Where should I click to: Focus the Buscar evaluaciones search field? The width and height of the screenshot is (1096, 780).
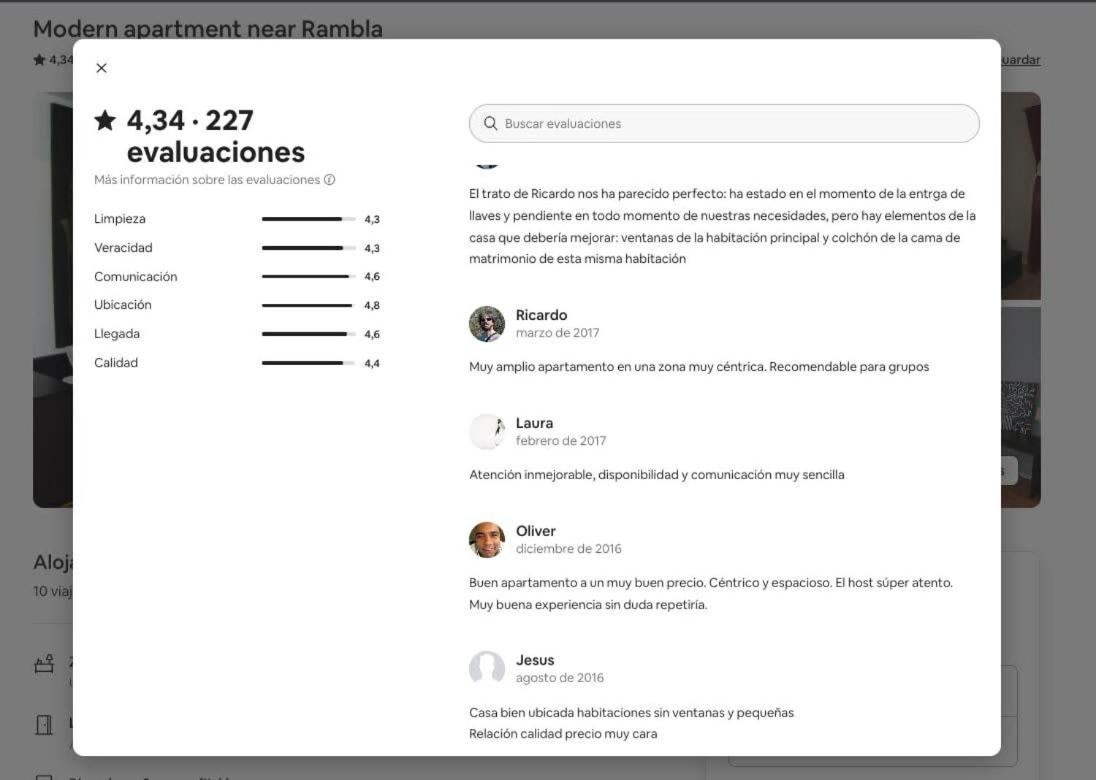click(x=724, y=124)
